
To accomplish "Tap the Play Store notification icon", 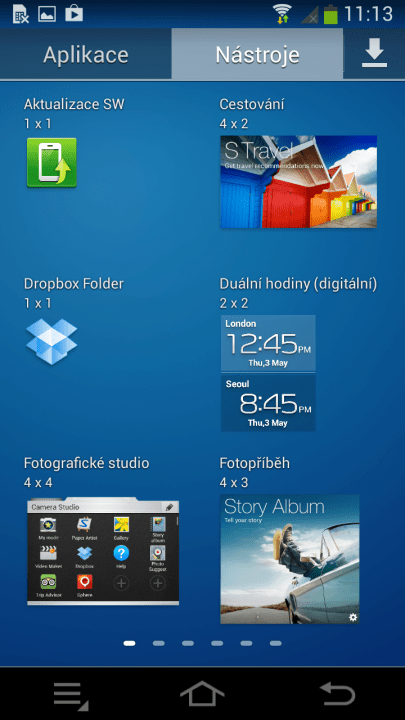I will (x=74, y=13).
